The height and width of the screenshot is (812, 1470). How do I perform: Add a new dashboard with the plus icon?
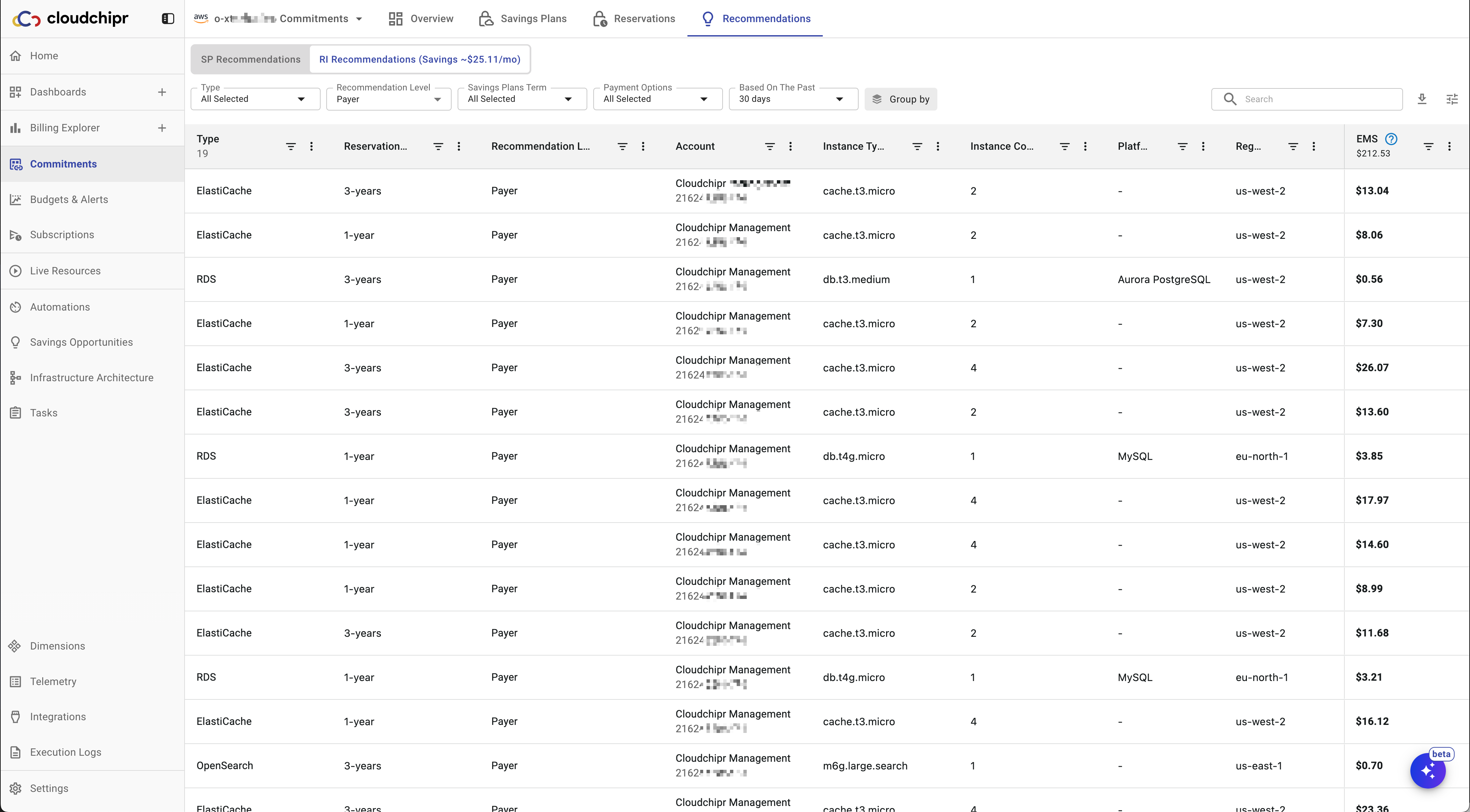[162, 92]
